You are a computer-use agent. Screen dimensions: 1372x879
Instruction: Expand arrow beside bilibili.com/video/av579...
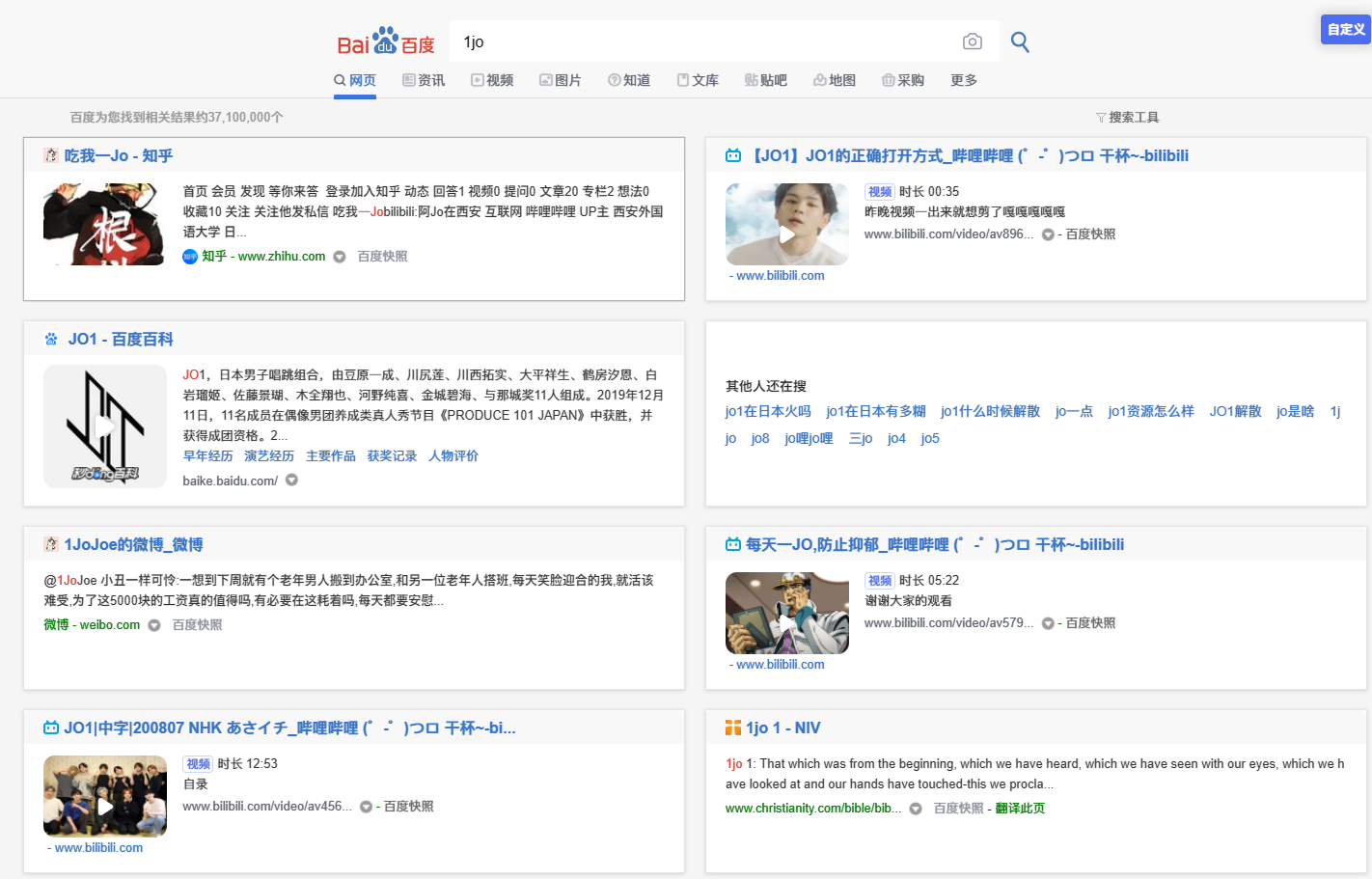[1048, 623]
